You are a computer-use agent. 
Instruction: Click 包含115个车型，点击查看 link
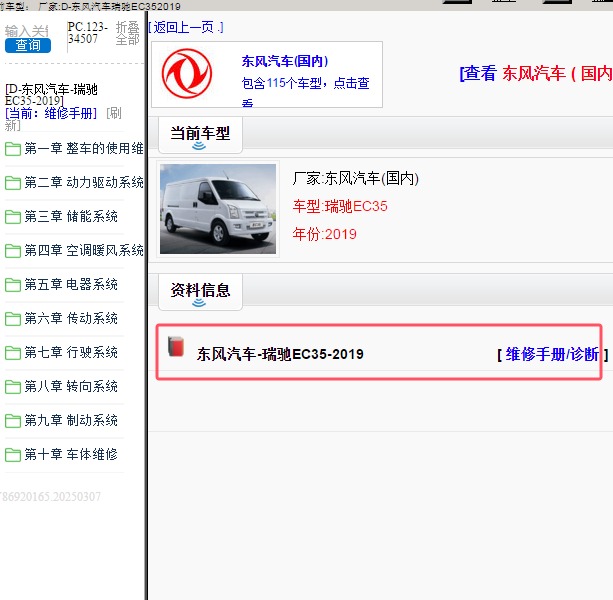tap(305, 92)
